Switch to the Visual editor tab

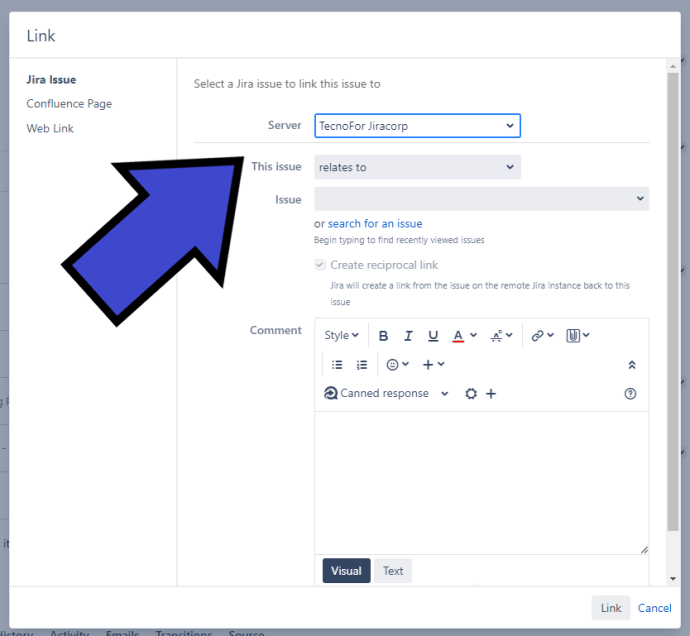pos(346,571)
